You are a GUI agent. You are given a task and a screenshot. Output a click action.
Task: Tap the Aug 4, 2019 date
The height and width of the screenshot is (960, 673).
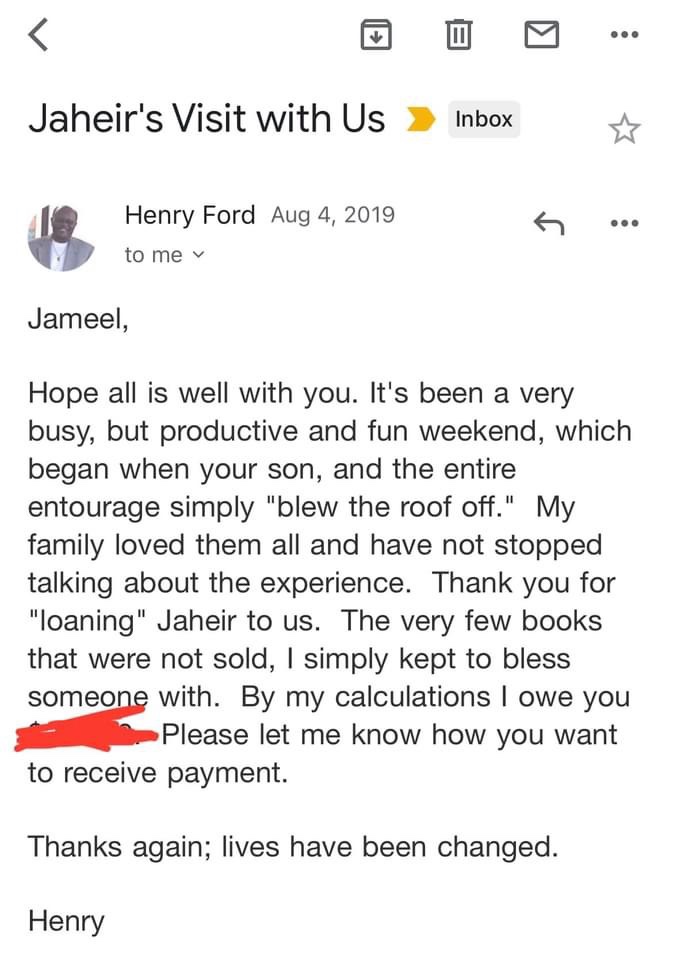click(x=332, y=215)
